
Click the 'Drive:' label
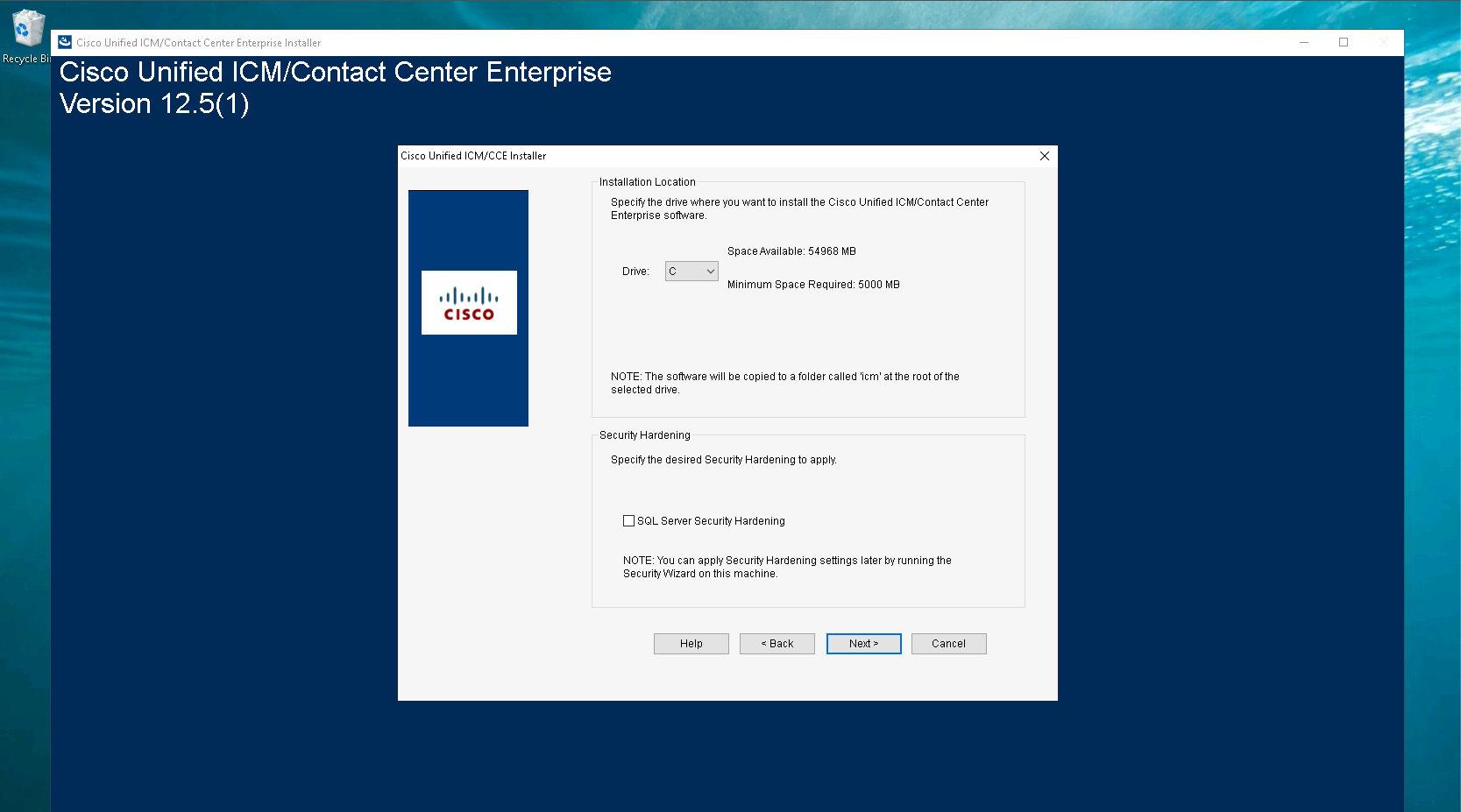[635, 272]
